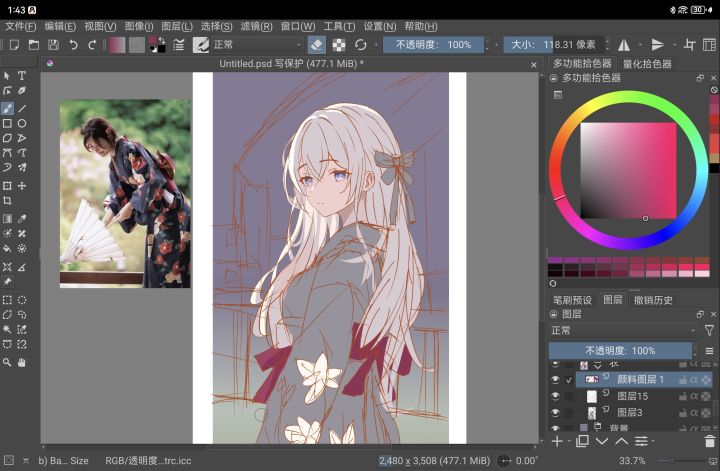Select the Ellipse tool

22,123
